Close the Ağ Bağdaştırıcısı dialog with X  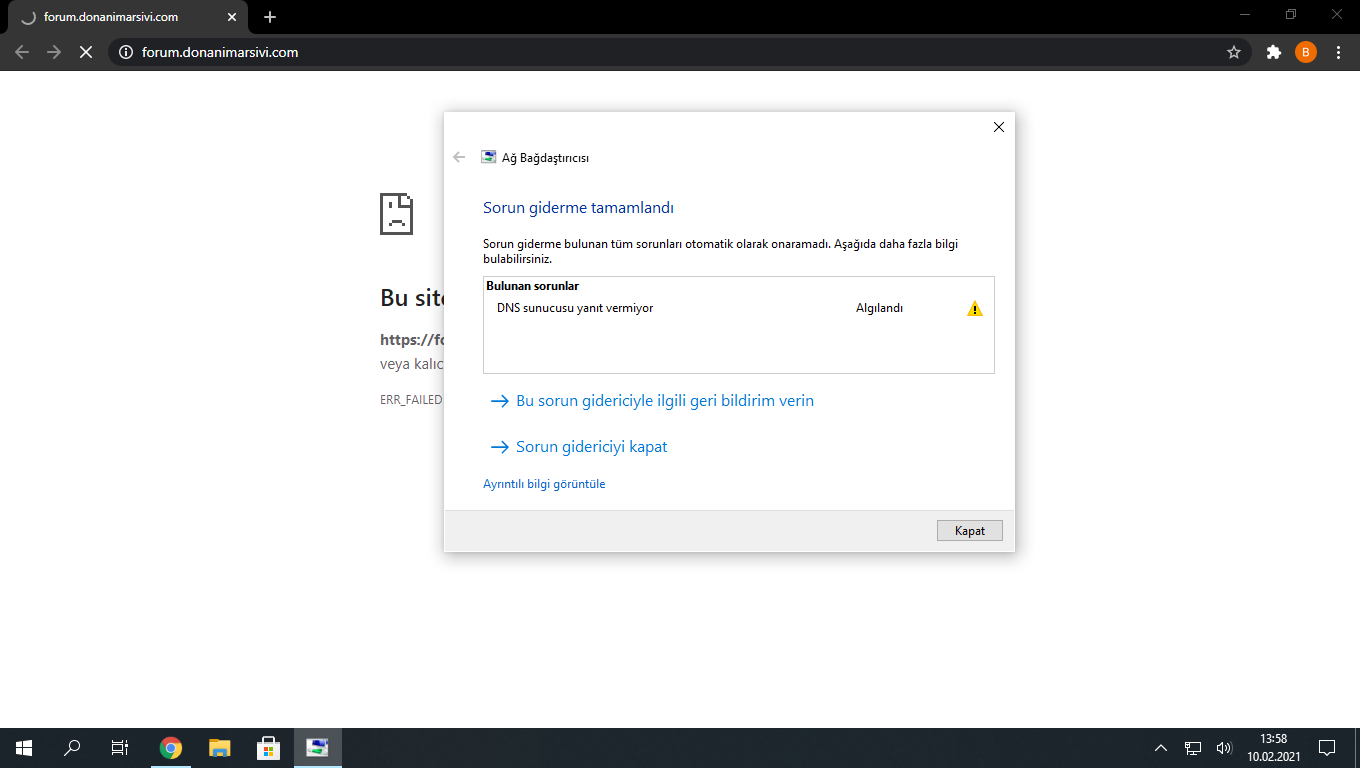pos(998,127)
